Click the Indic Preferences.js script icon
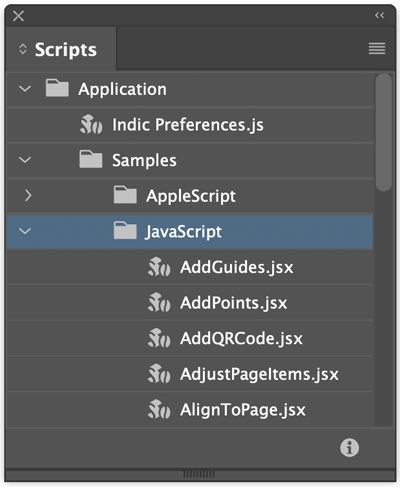 pyautogui.click(x=91, y=124)
